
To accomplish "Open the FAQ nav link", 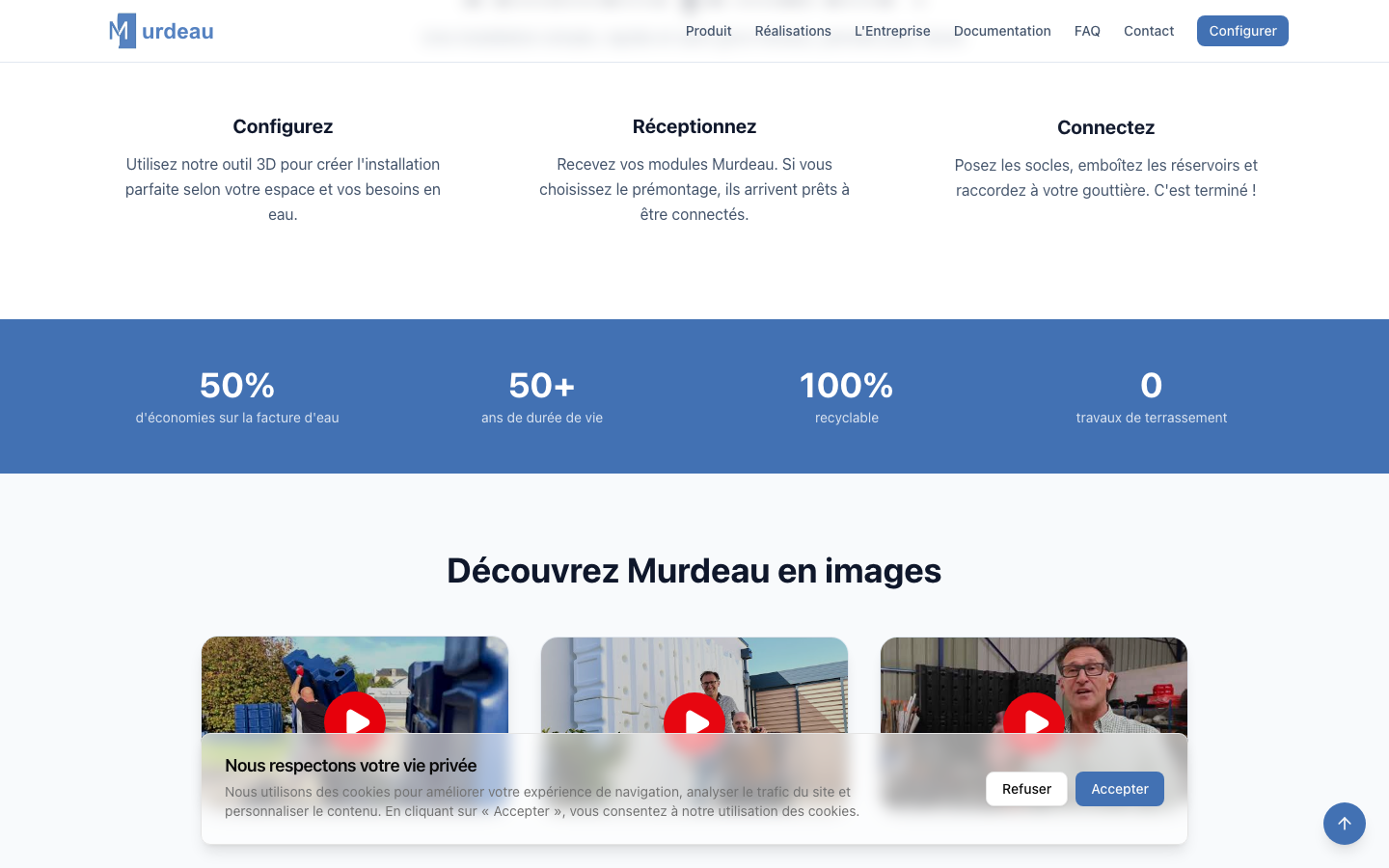I will pos(1087,31).
